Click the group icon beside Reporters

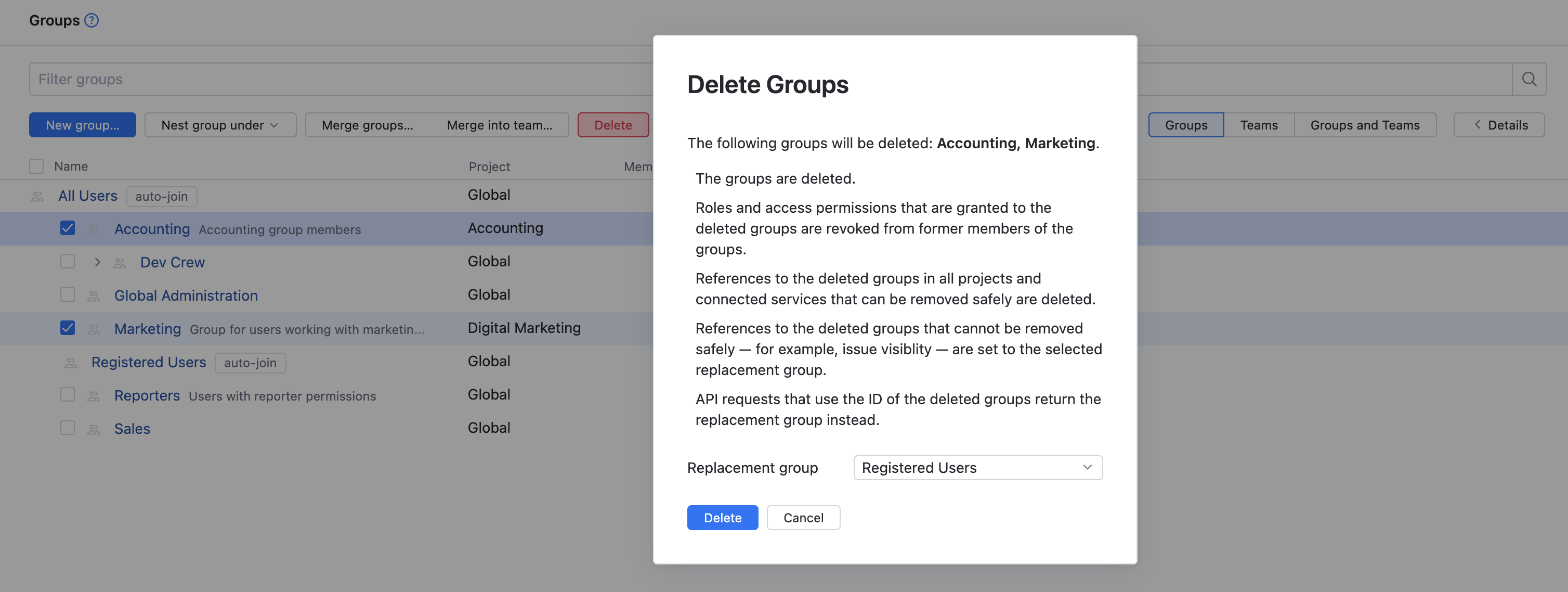coord(94,395)
